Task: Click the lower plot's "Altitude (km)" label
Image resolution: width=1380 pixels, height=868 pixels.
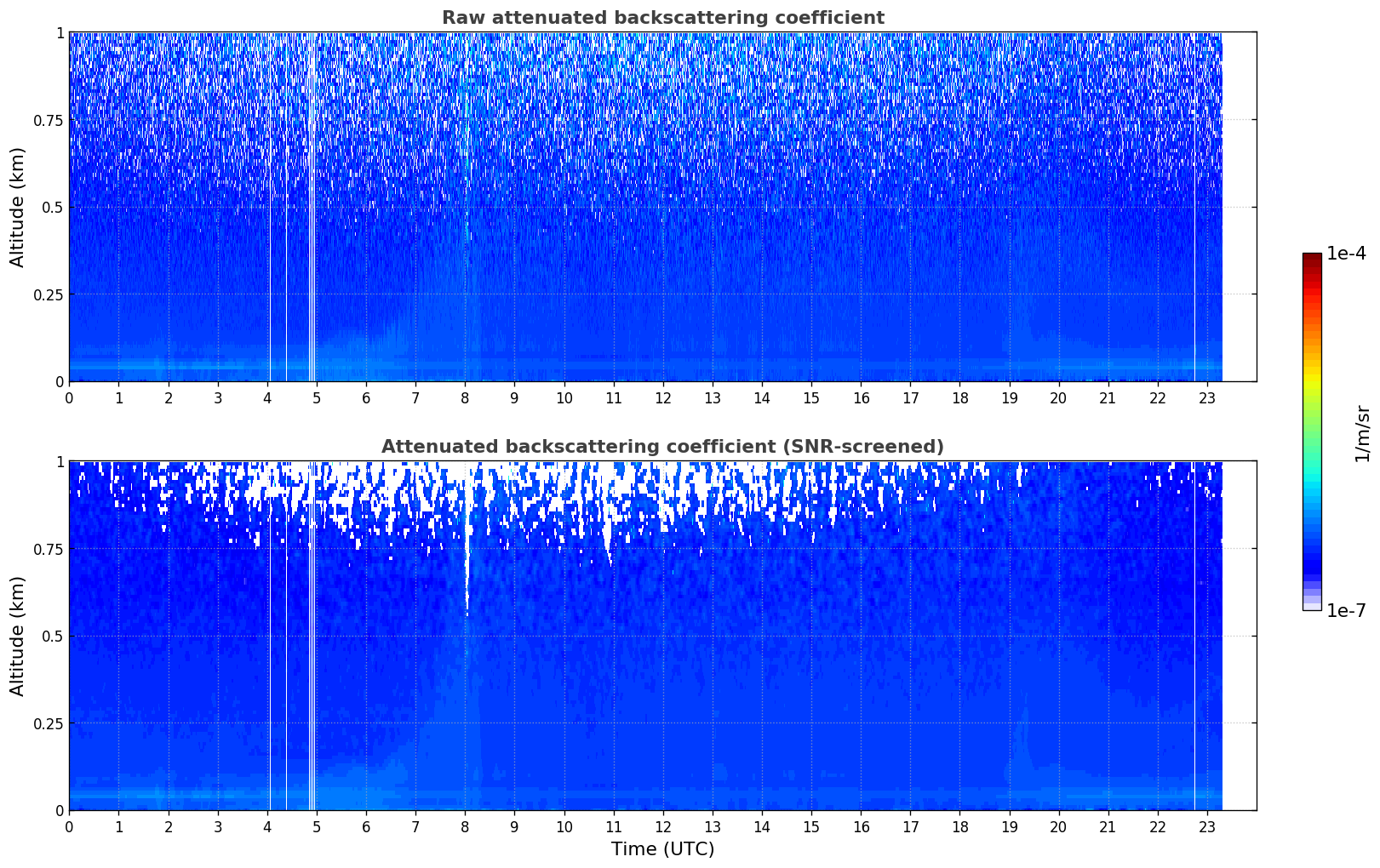Action: (18, 636)
